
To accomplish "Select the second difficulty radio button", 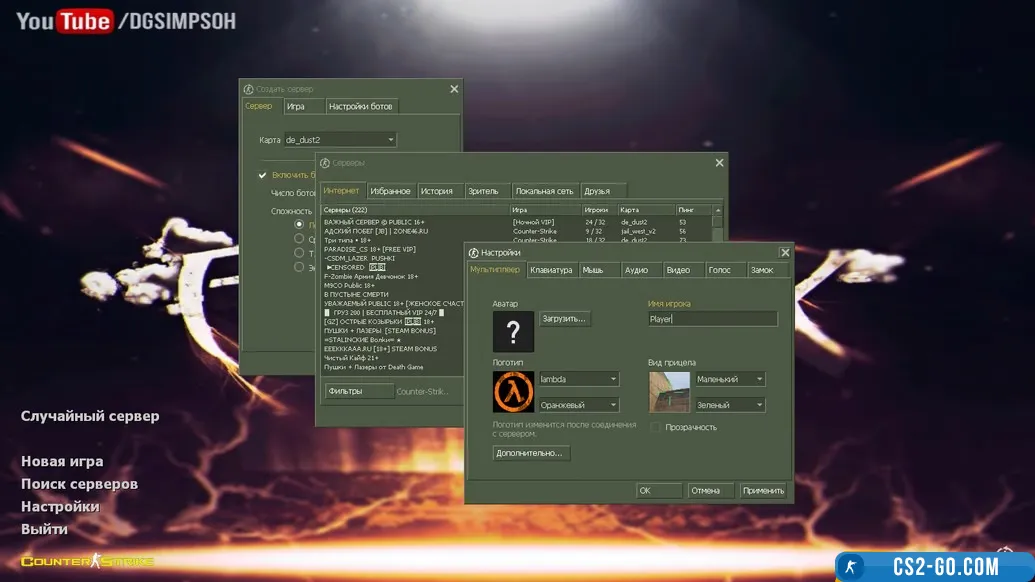I will (299, 239).
